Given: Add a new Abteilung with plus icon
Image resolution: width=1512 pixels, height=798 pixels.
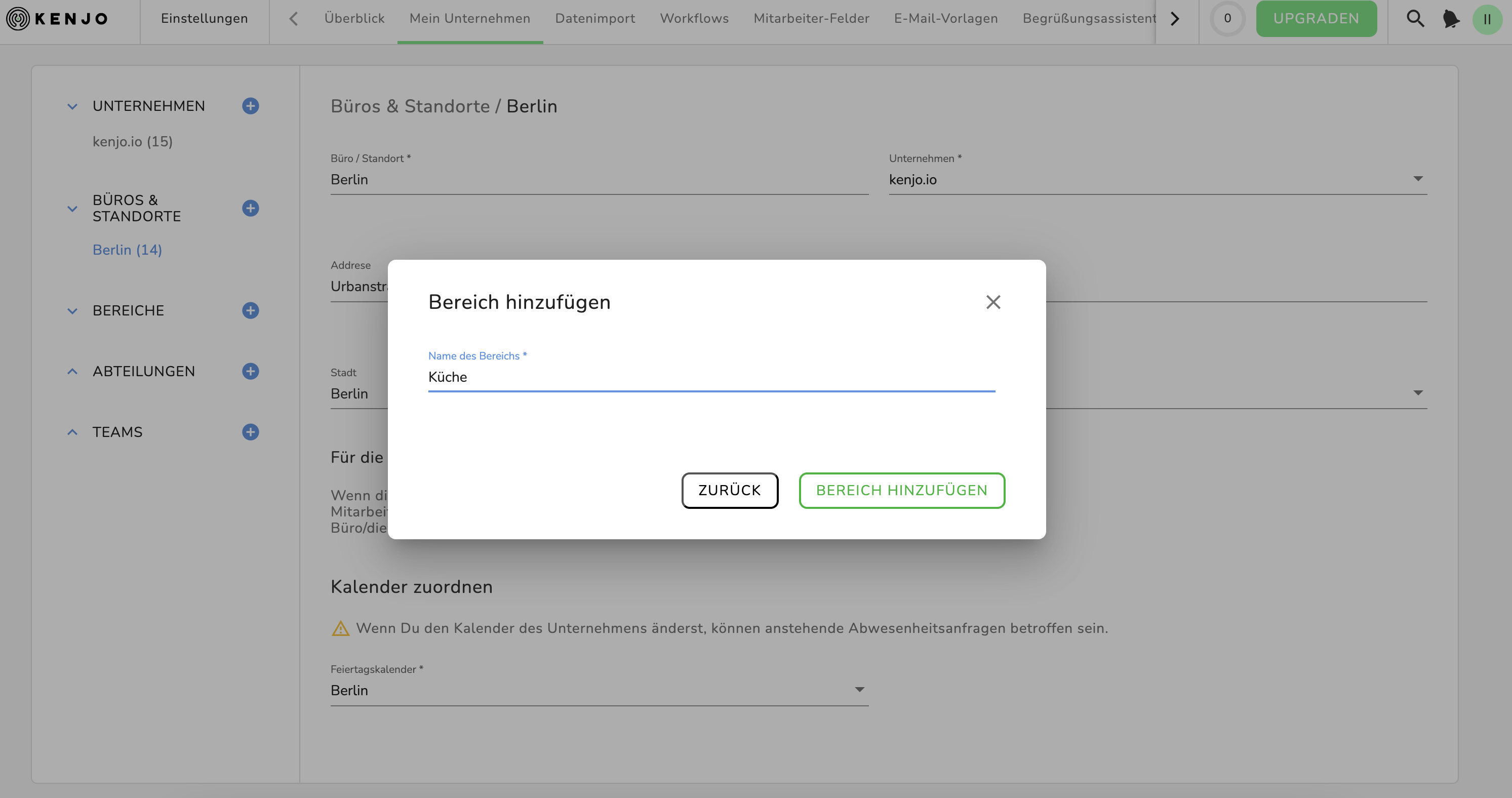Looking at the screenshot, I should click(x=251, y=372).
